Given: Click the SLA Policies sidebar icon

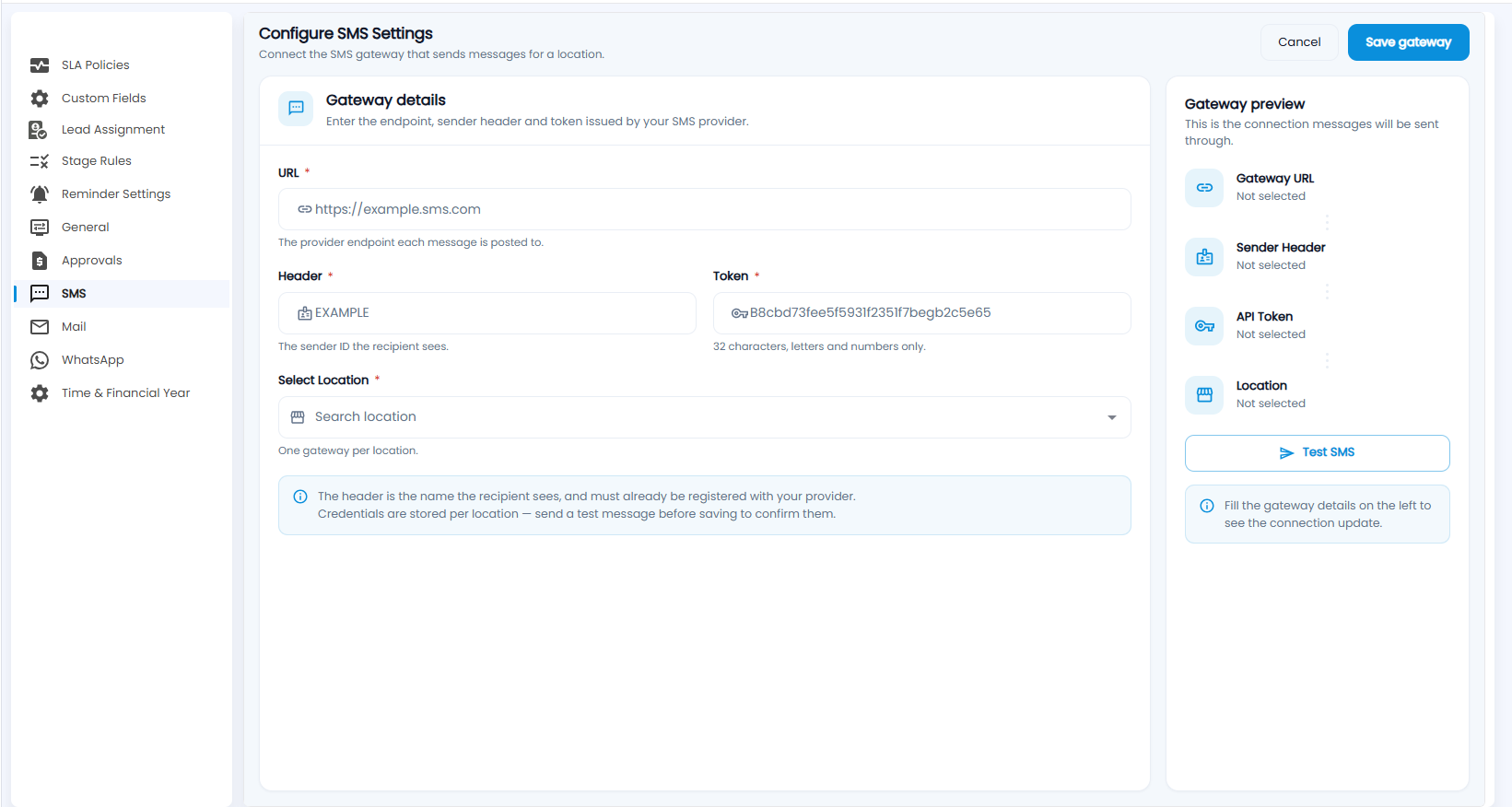Looking at the screenshot, I should click(40, 65).
